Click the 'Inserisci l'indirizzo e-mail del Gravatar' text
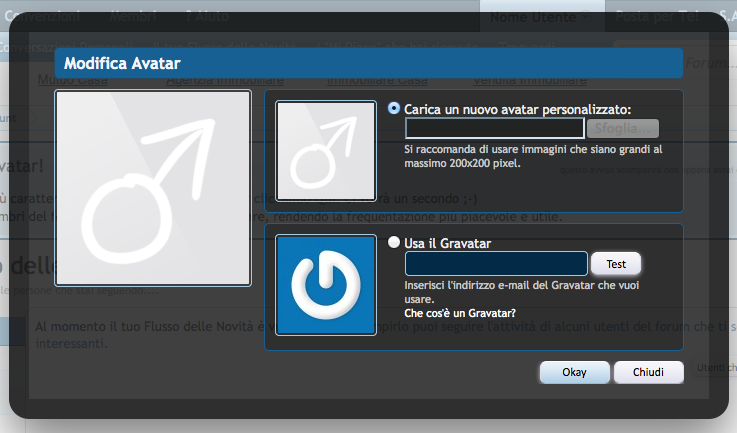 522,292
